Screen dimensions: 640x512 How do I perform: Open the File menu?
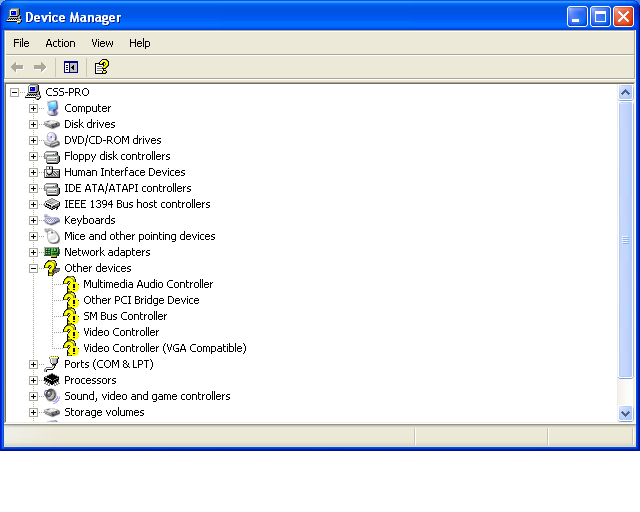(x=21, y=43)
